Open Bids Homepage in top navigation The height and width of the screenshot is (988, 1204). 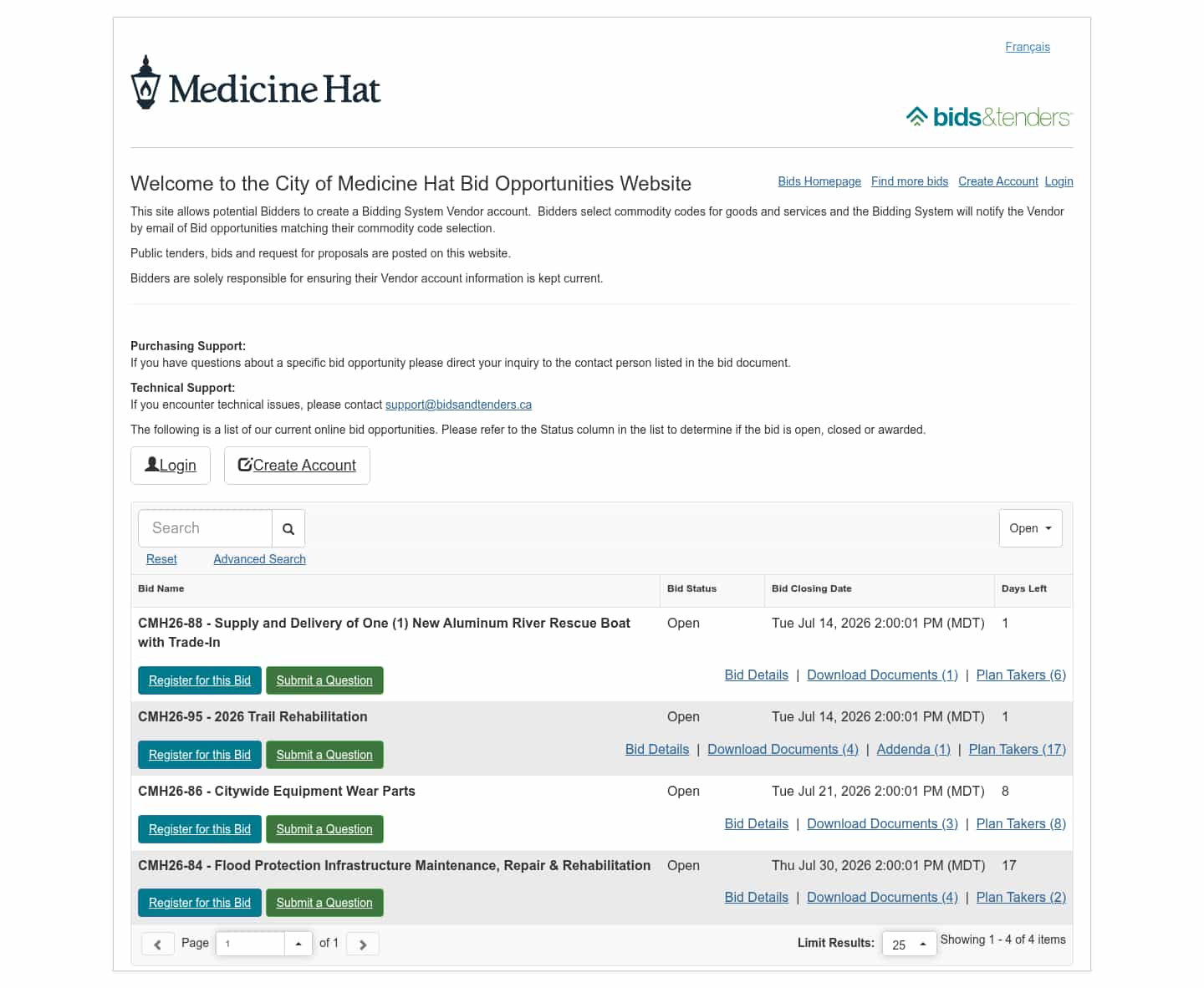point(819,181)
